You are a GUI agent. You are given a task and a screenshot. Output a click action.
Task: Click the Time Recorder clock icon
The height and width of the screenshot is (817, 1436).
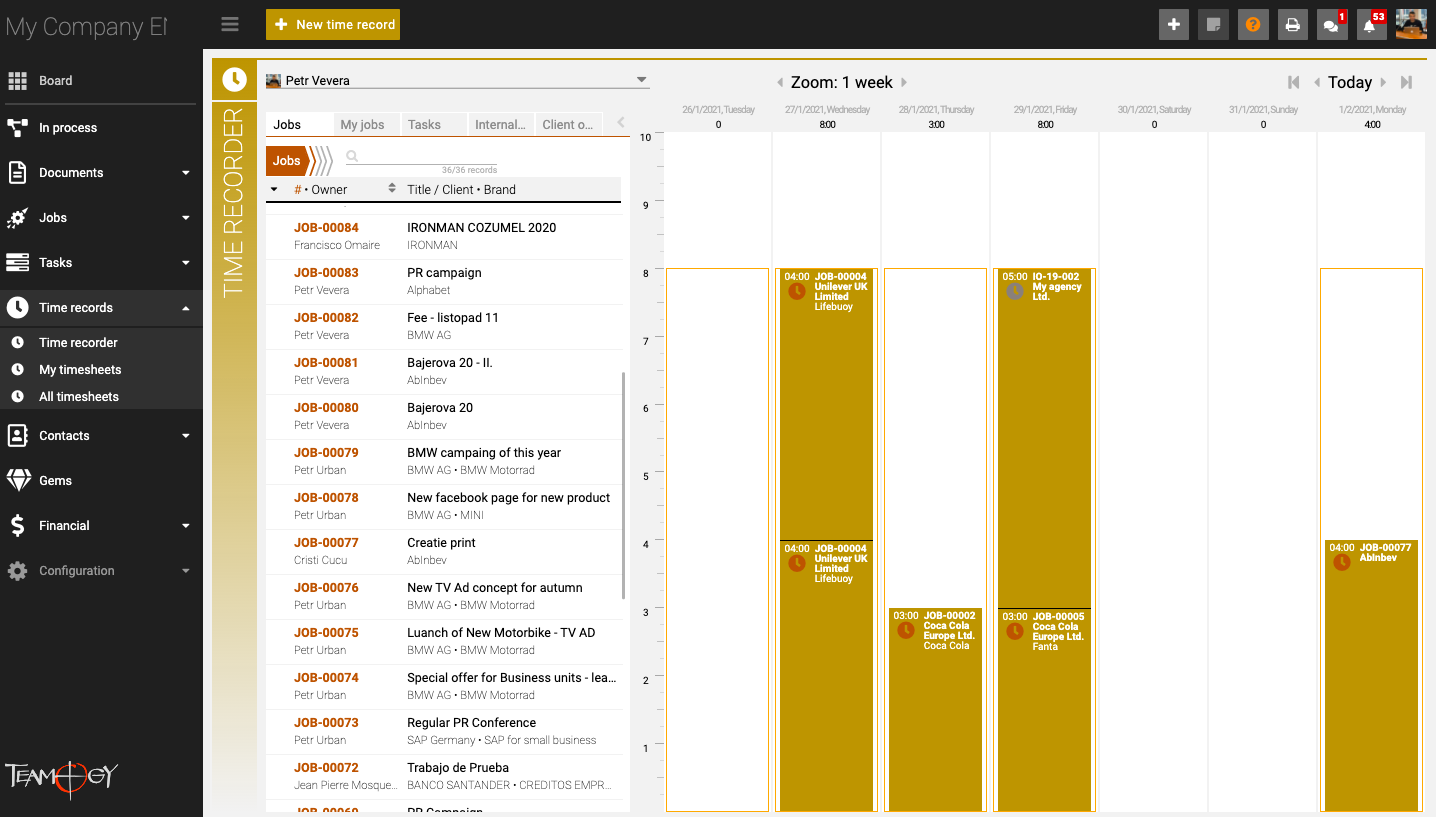point(234,80)
